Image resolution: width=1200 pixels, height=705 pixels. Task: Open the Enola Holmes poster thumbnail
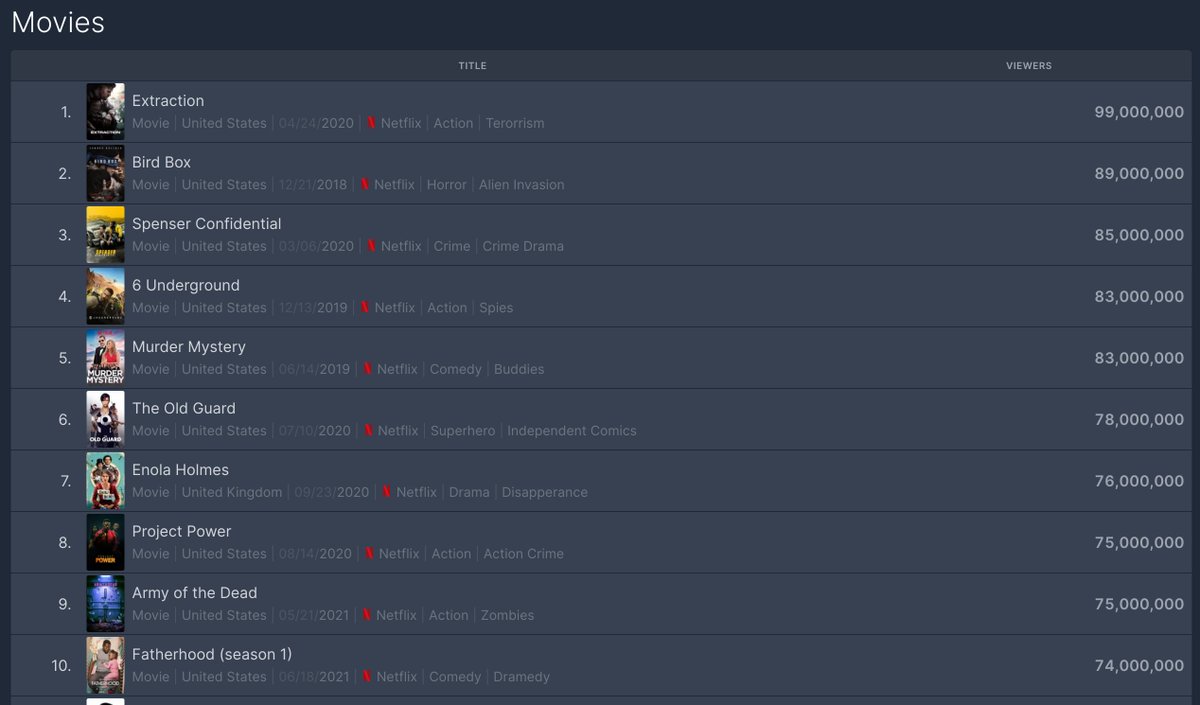click(106, 480)
